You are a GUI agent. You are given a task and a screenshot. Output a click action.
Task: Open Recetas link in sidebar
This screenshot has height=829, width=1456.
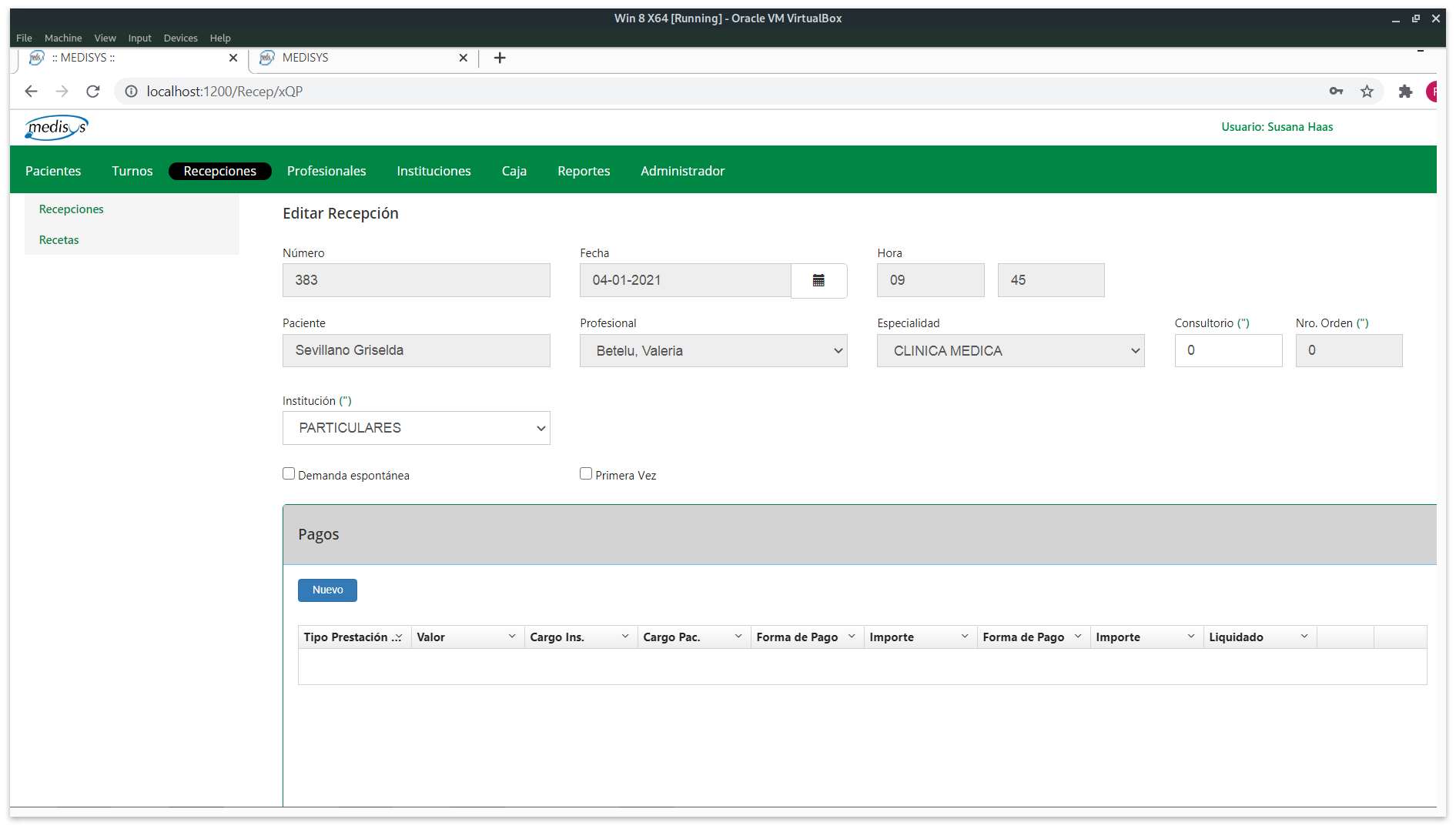(x=59, y=240)
